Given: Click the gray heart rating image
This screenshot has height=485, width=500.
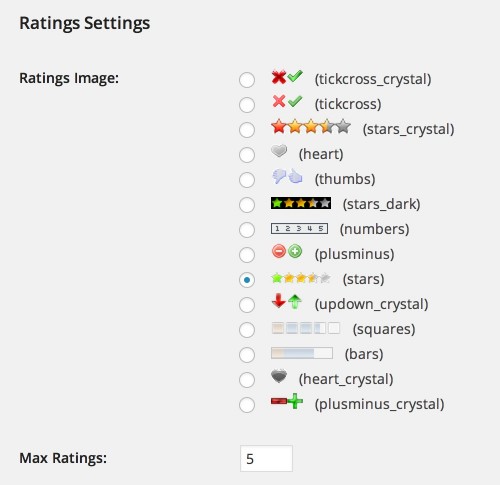Looking at the screenshot, I should pos(279,151).
